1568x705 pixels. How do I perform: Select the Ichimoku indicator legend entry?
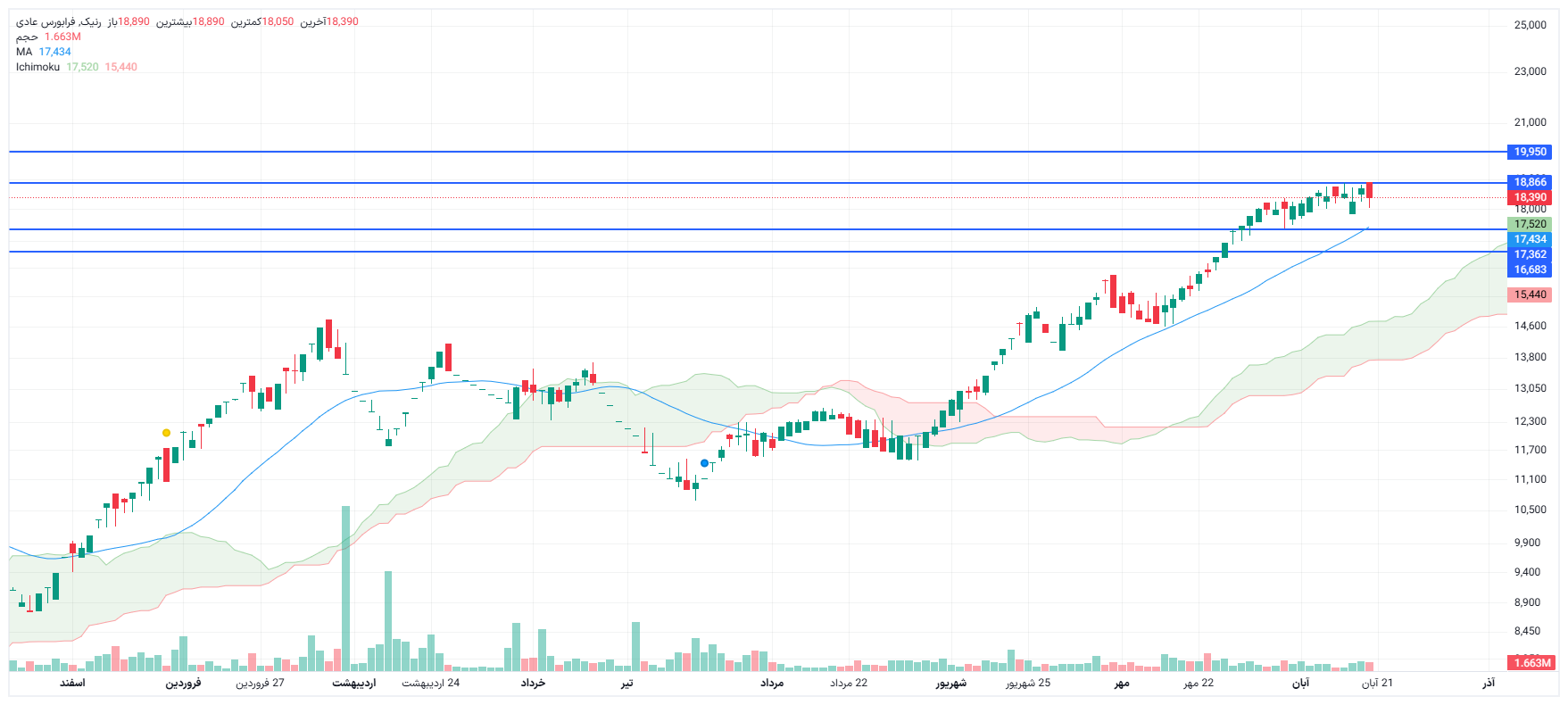pos(37,67)
